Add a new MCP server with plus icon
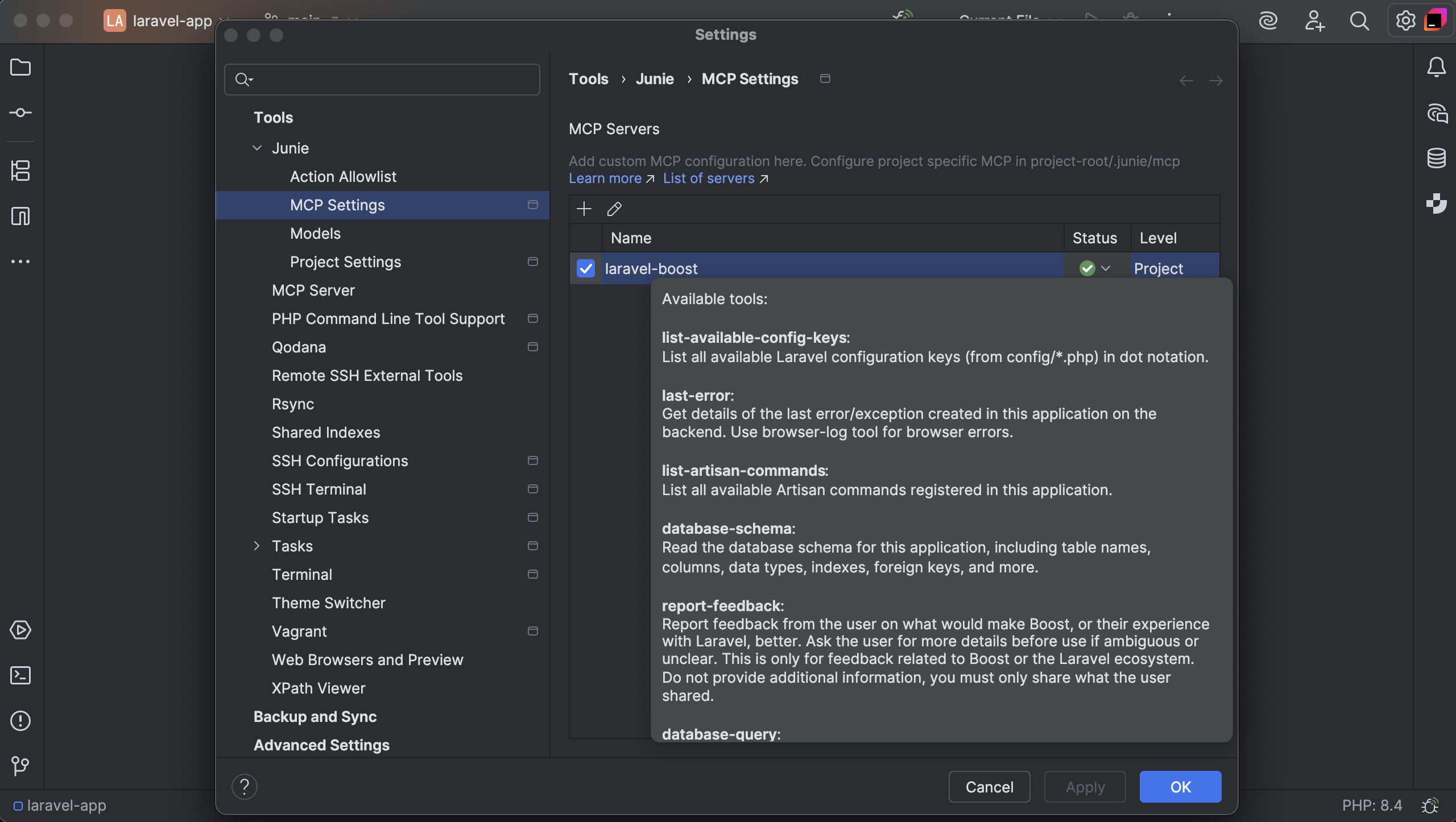This screenshot has width=1456, height=822. tap(584, 209)
